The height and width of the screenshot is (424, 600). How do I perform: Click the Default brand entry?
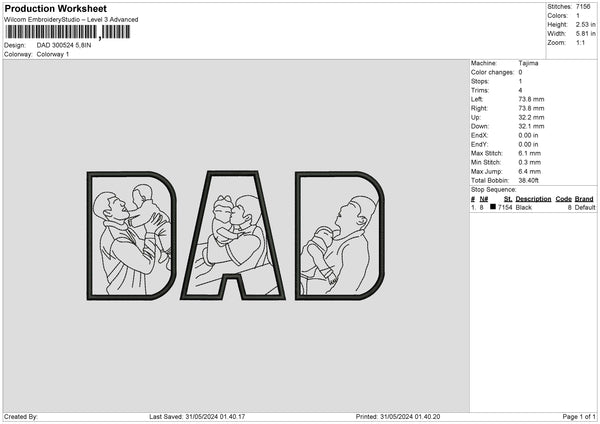tap(585, 207)
